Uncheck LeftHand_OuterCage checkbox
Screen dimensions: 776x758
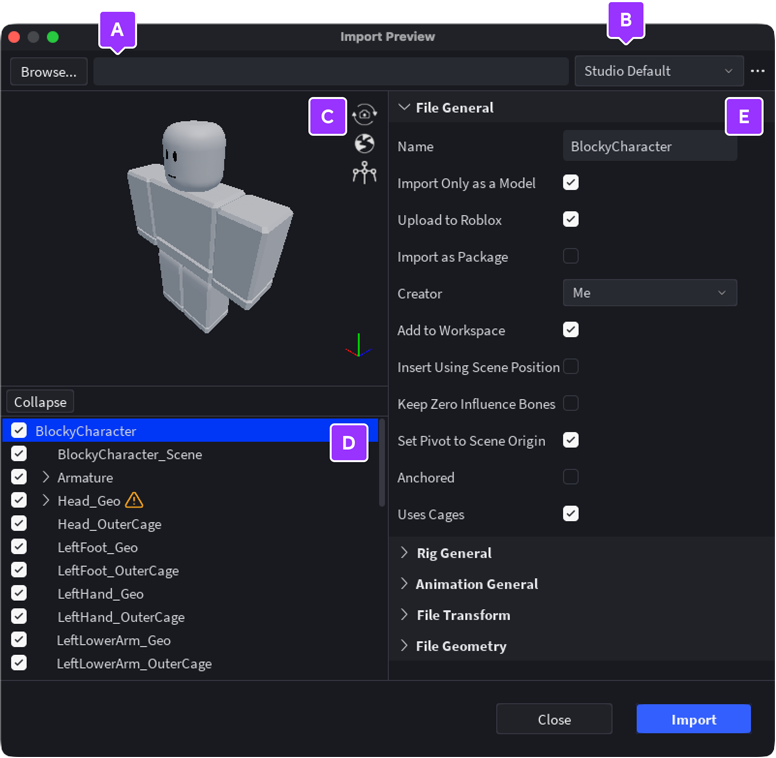(19, 616)
